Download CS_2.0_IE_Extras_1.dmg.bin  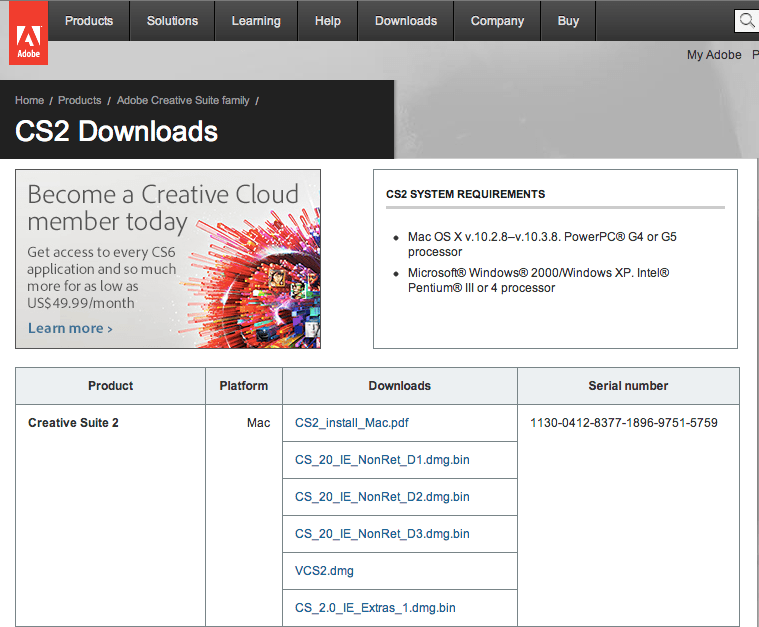[x=375, y=608]
